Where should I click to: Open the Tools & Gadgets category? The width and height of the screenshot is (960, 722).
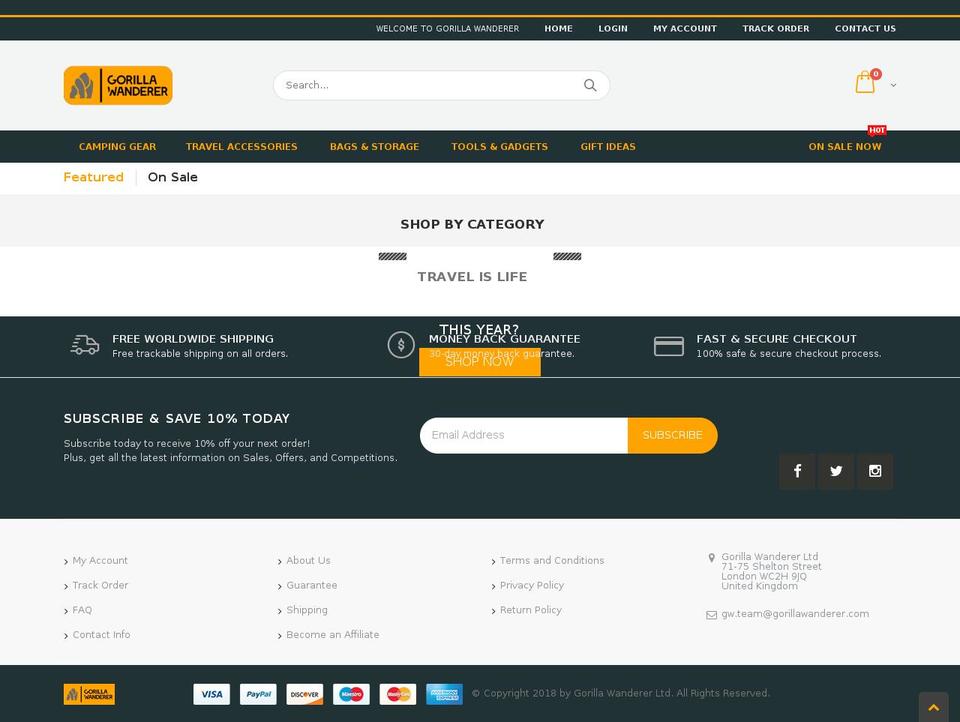500,146
